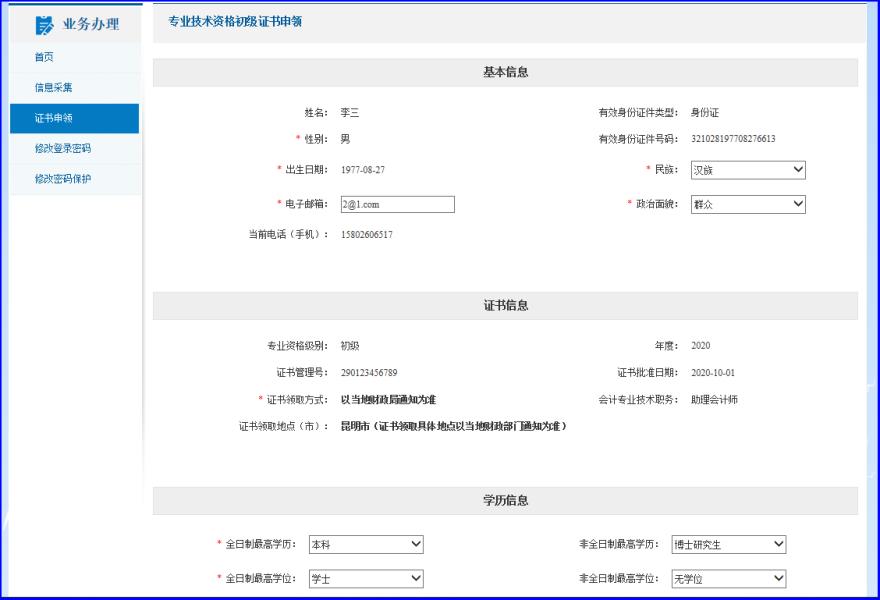
Task: Open the 非全日制最高学位 dropdown
Action: point(728,579)
